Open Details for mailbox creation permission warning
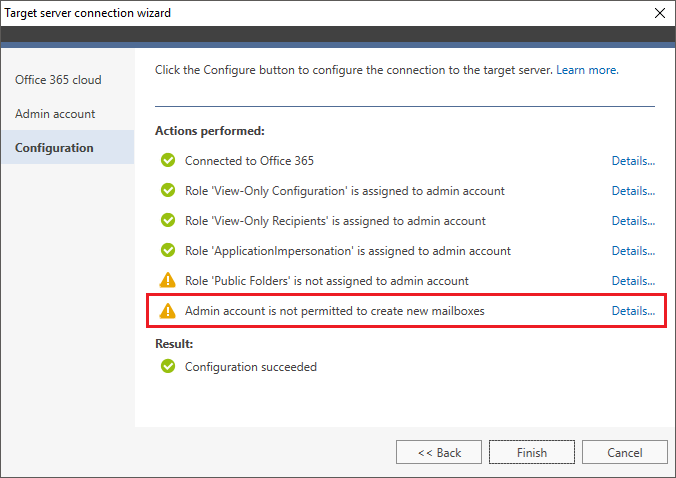Image resolution: width=676 pixels, height=478 pixels. 633,311
